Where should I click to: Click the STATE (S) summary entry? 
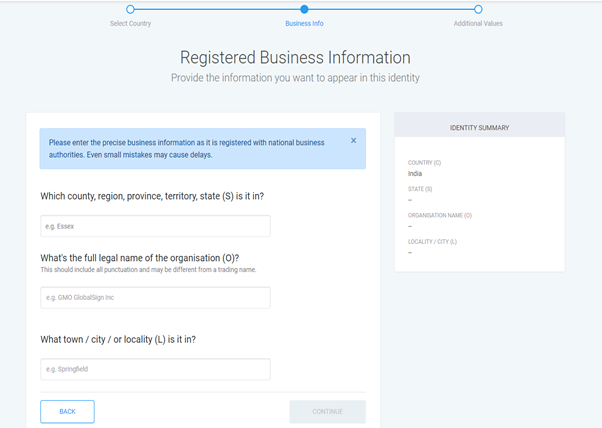click(x=420, y=189)
